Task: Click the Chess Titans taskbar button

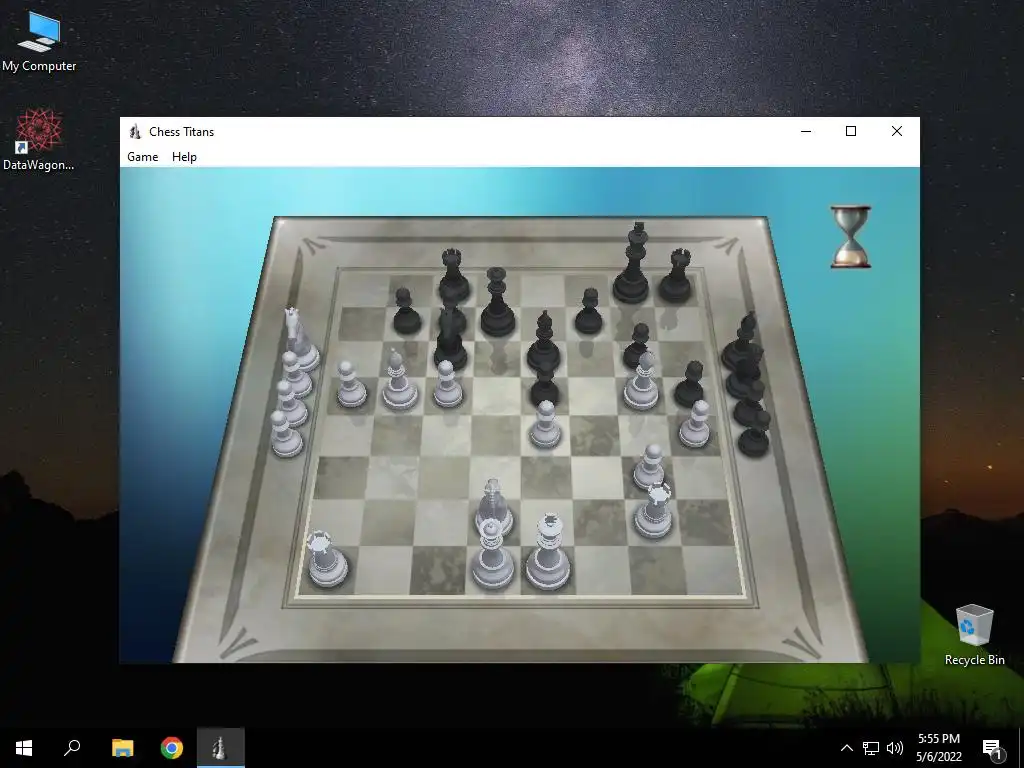Action: tap(221, 748)
